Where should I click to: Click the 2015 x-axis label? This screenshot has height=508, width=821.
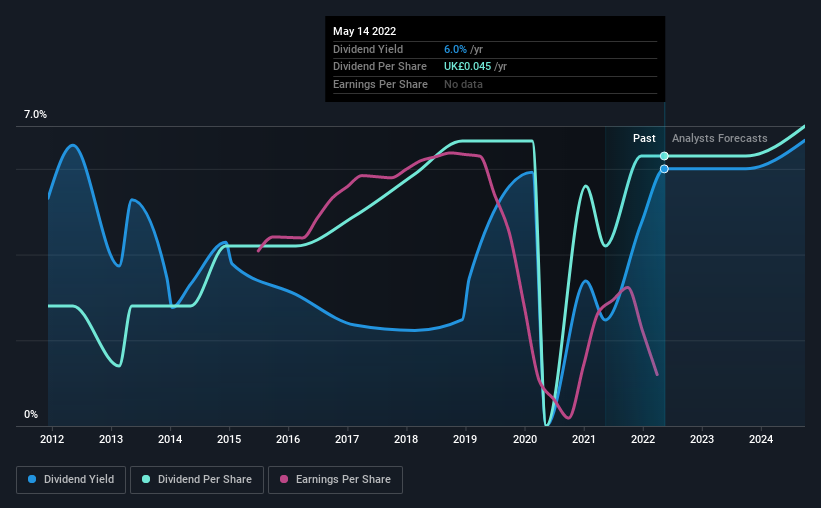229,439
